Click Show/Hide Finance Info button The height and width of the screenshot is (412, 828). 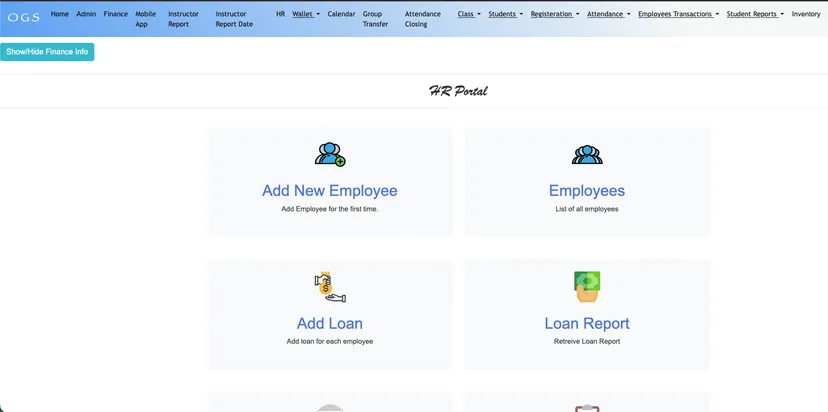click(x=47, y=52)
